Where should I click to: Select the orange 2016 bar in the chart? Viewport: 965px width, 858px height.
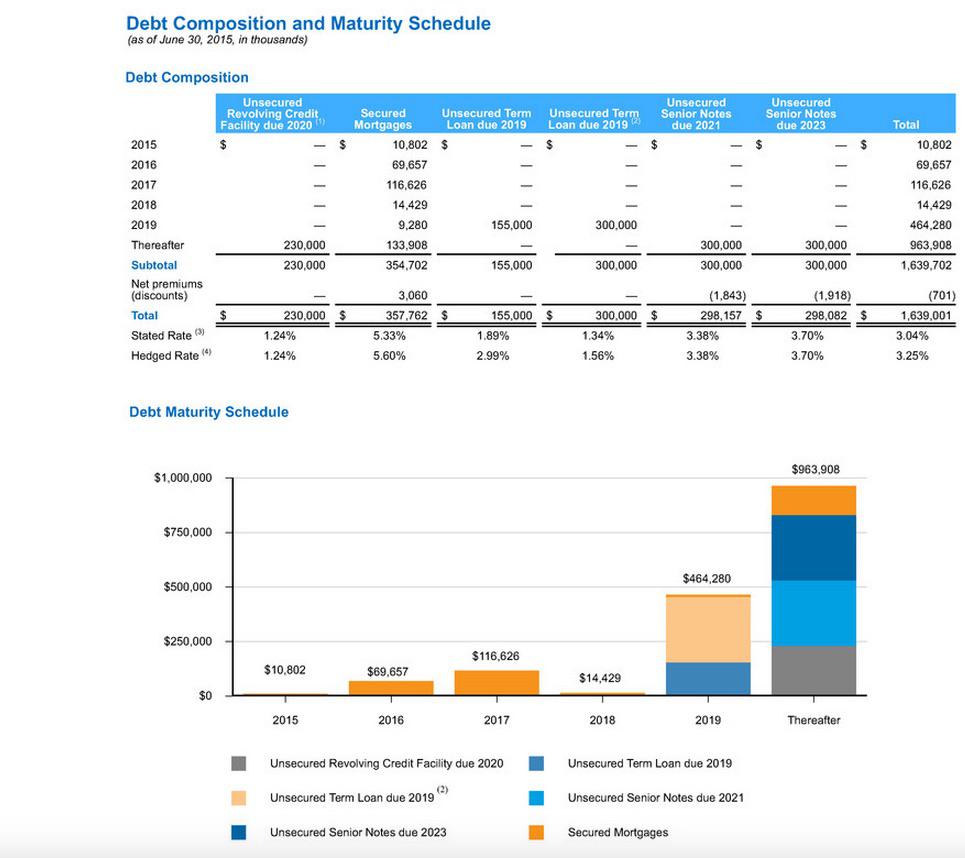point(391,688)
